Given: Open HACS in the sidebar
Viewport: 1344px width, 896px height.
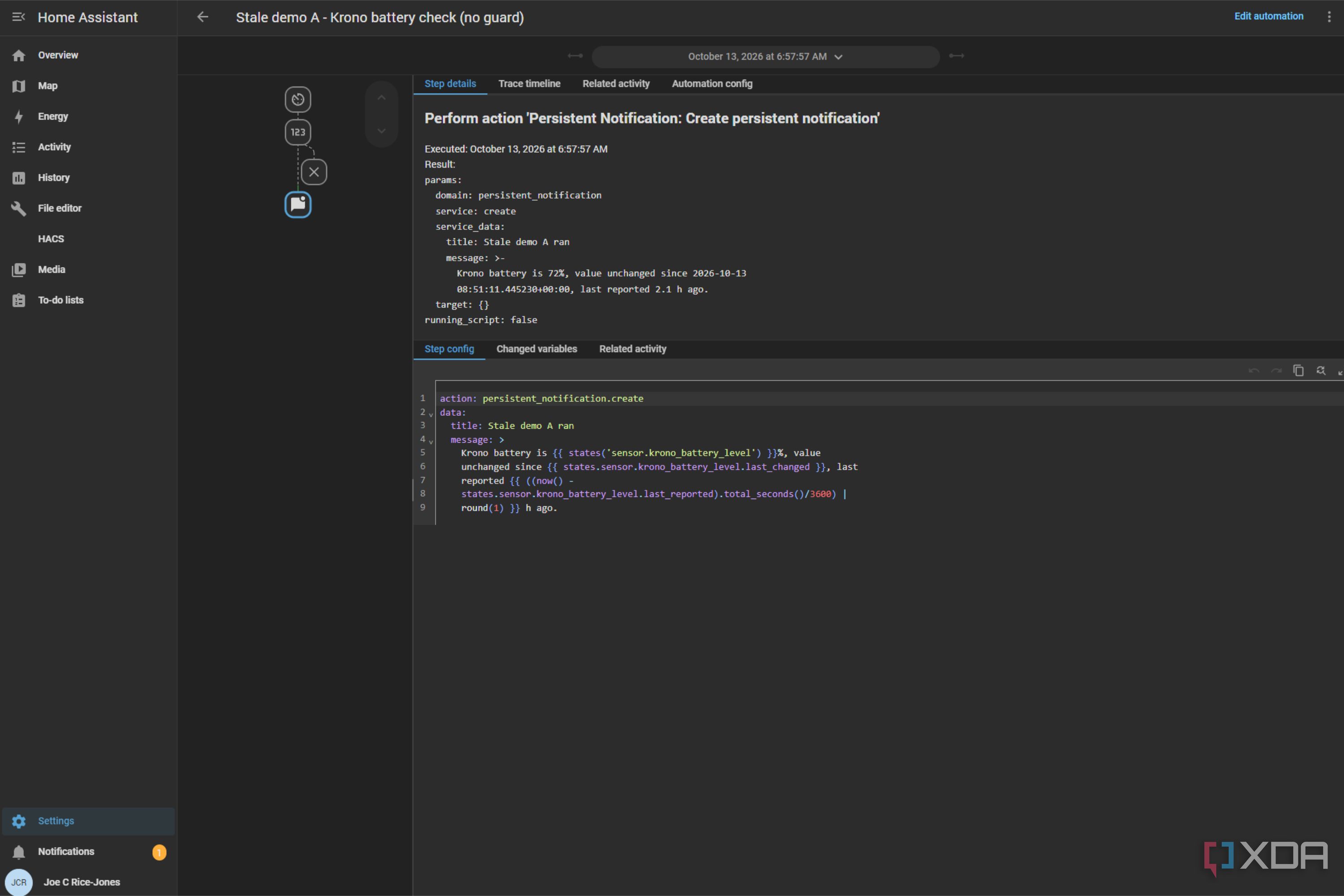Looking at the screenshot, I should tap(88, 239).
